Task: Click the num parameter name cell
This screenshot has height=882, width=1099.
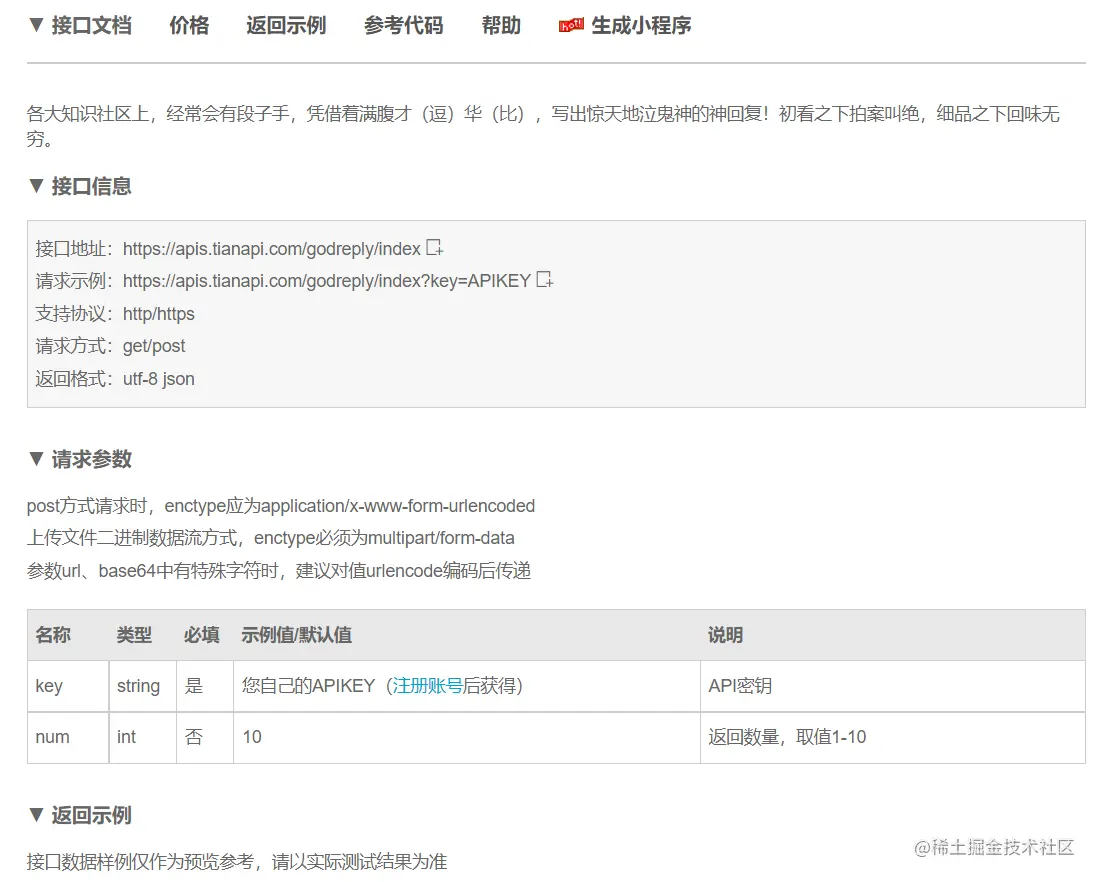Action: pos(68,738)
